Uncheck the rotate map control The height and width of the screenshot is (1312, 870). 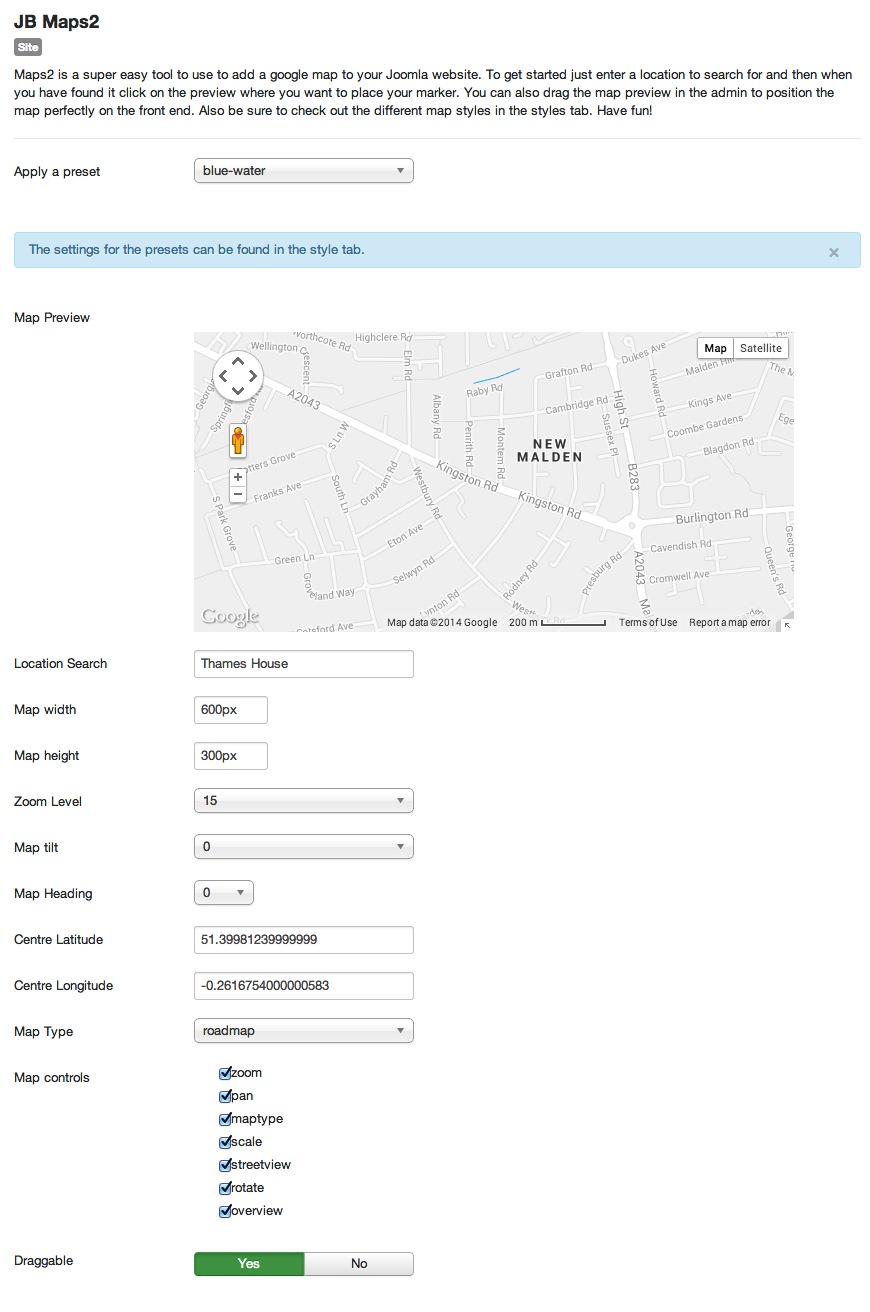tap(225, 1188)
